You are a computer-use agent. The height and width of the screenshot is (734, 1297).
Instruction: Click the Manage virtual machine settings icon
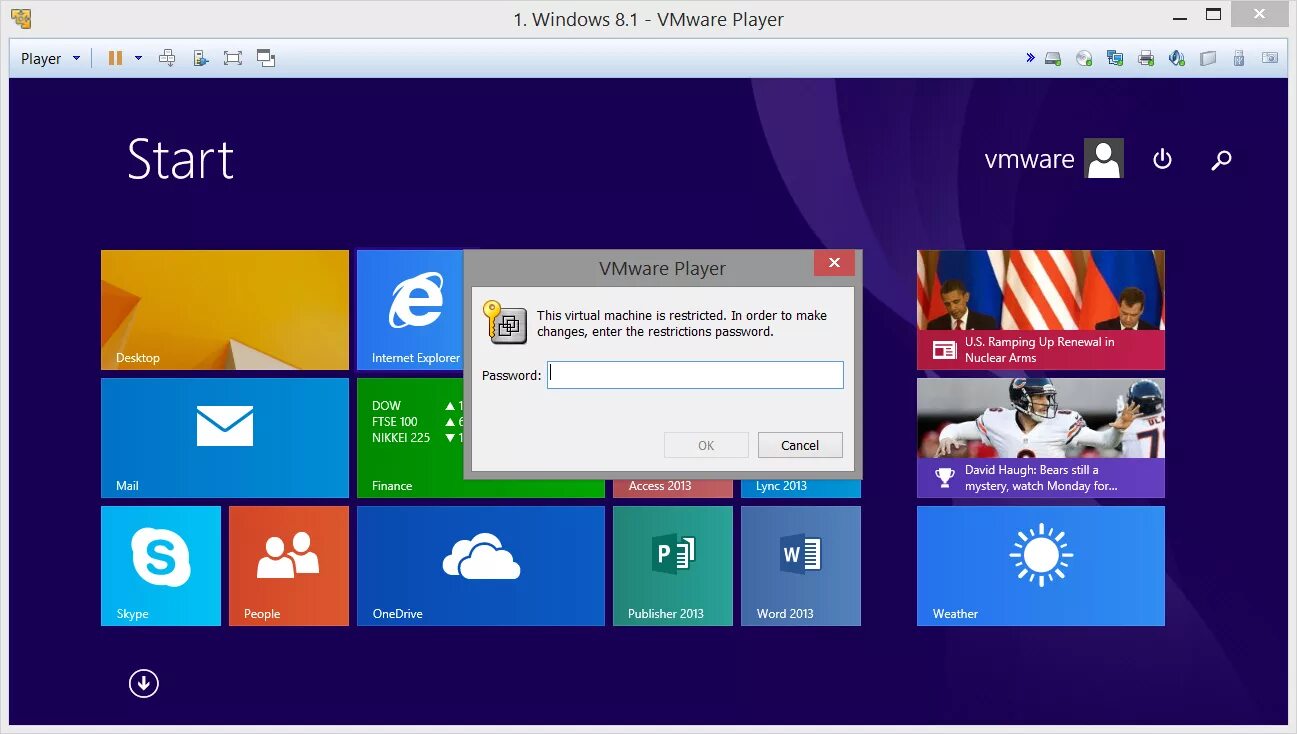click(x=200, y=58)
